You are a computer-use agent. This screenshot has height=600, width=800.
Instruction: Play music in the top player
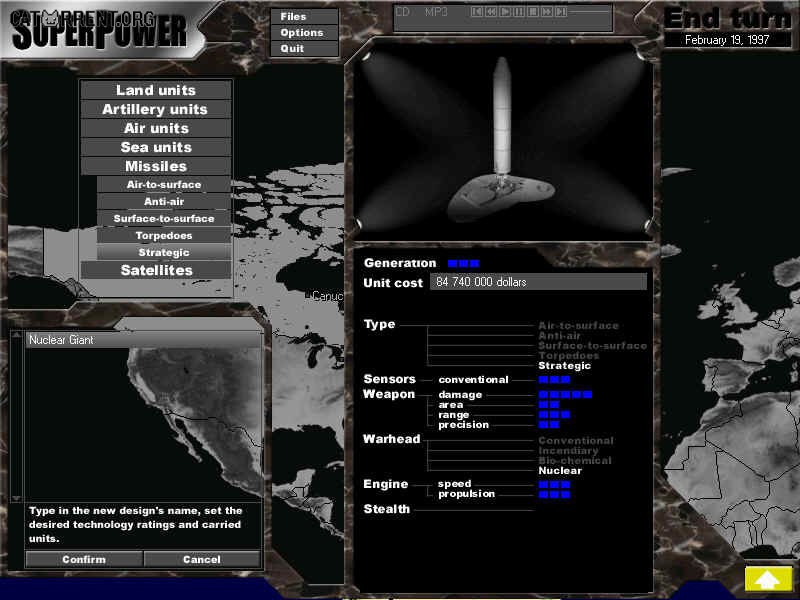pyautogui.click(x=505, y=12)
